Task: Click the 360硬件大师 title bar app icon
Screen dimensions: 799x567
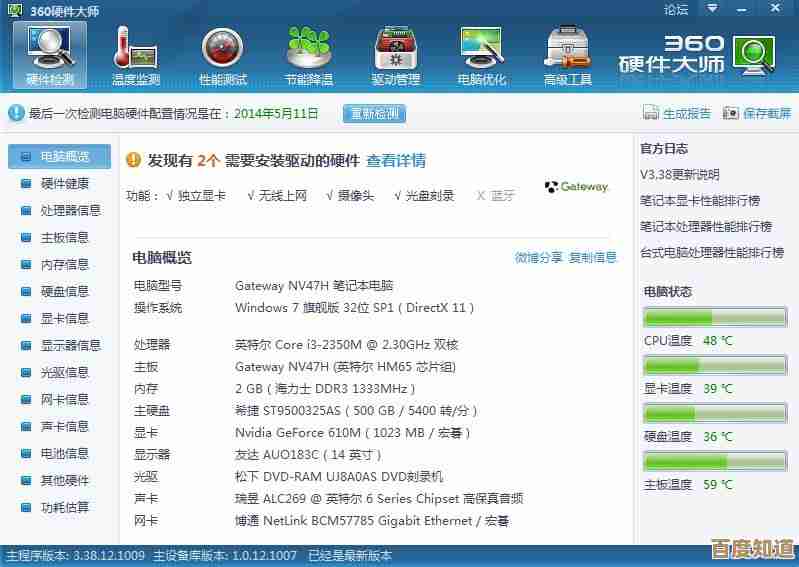Action: (x=15, y=10)
